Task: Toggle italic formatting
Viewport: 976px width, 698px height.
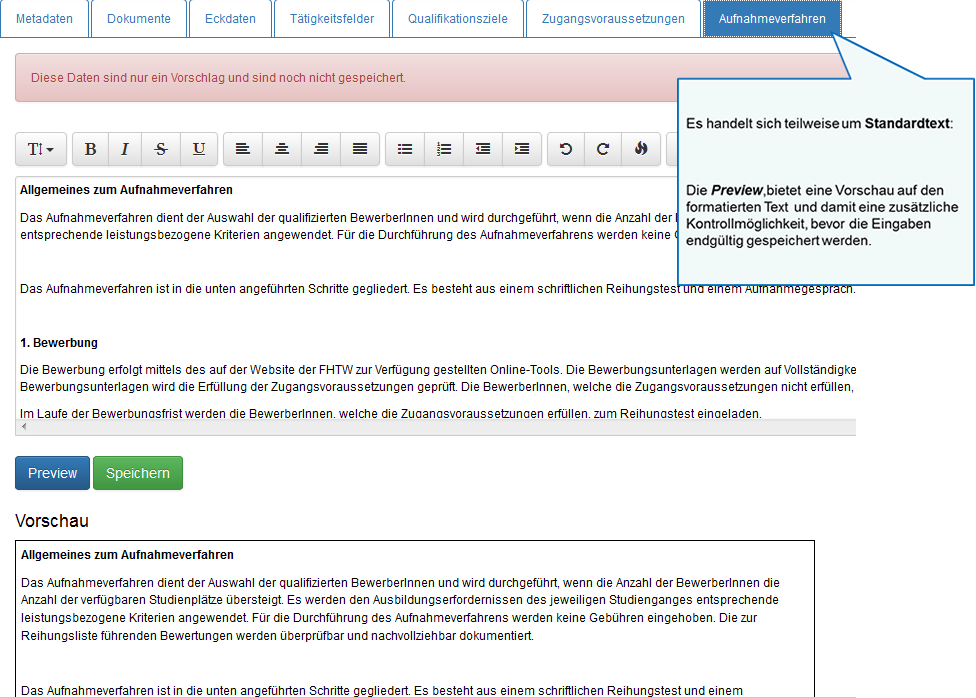Action: pyautogui.click(x=125, y=149)
